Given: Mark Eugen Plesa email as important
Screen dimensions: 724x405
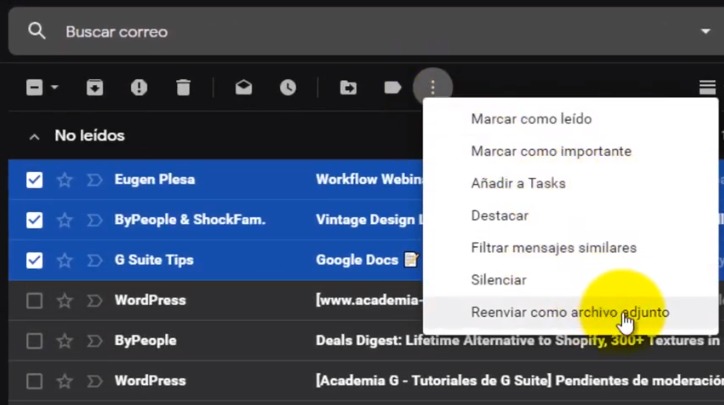Looking at the screenshot, I should coord(95,180).
